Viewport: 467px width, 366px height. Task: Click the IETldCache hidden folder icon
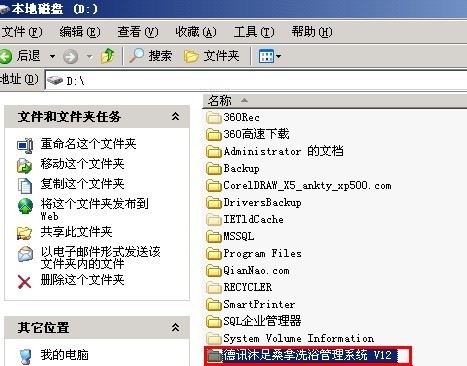[214, 220]
